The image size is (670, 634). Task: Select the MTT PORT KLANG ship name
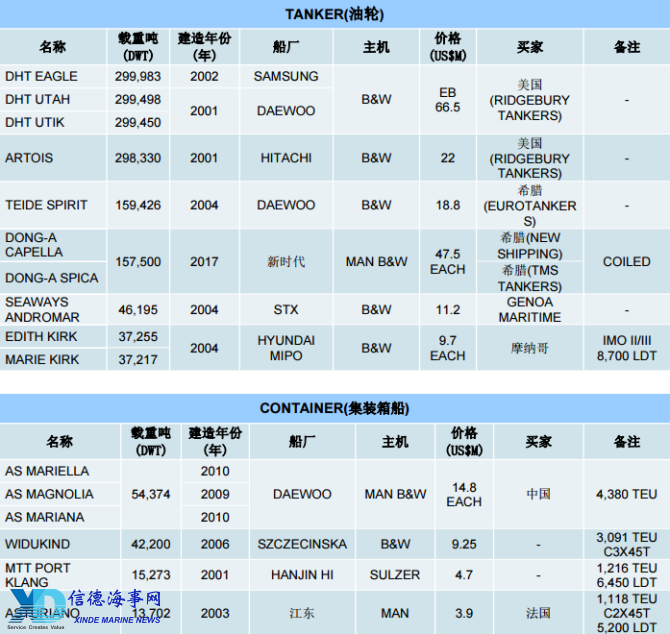[x=38, y=575]
